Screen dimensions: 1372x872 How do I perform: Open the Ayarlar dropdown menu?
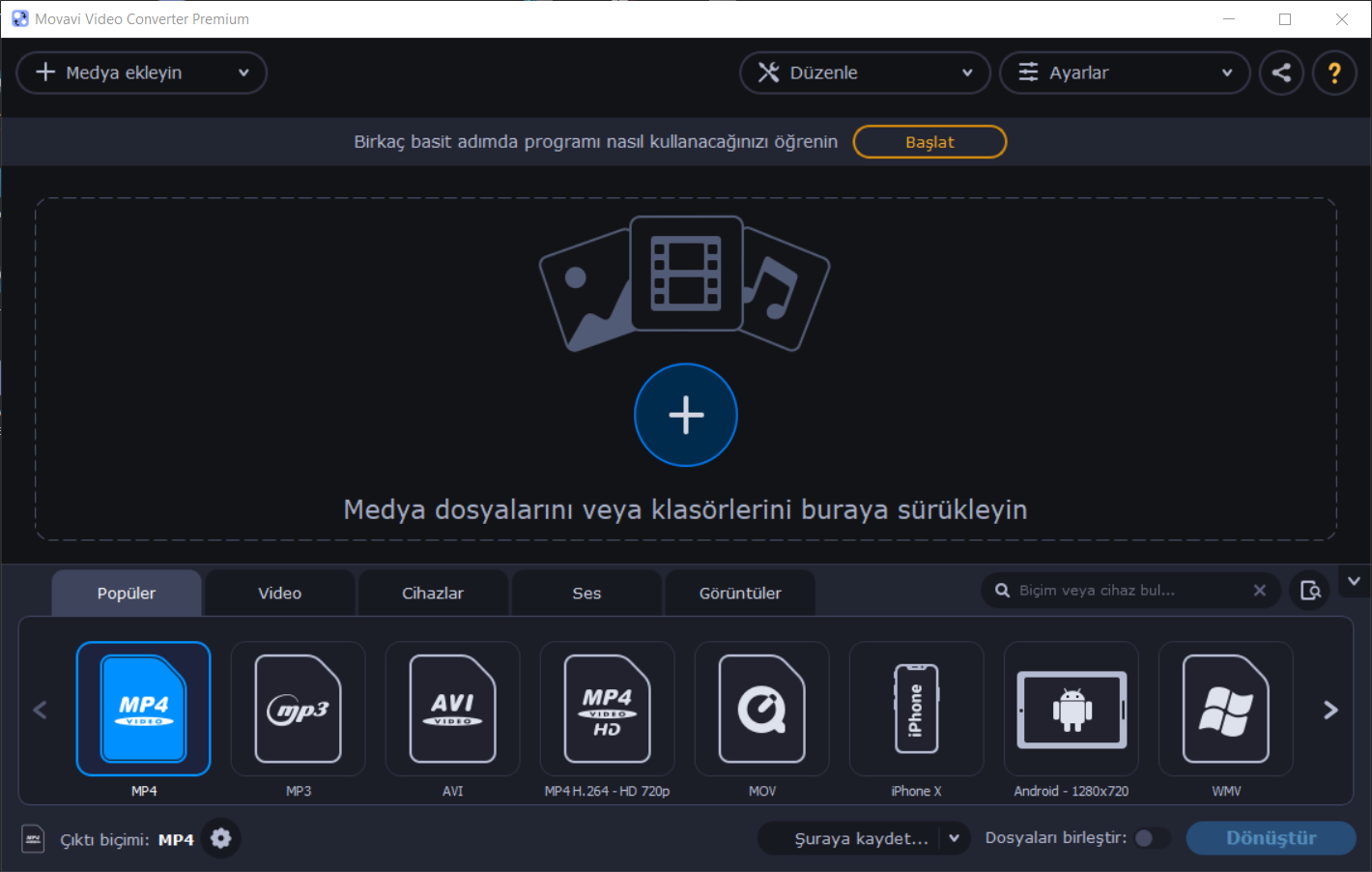1125,73
